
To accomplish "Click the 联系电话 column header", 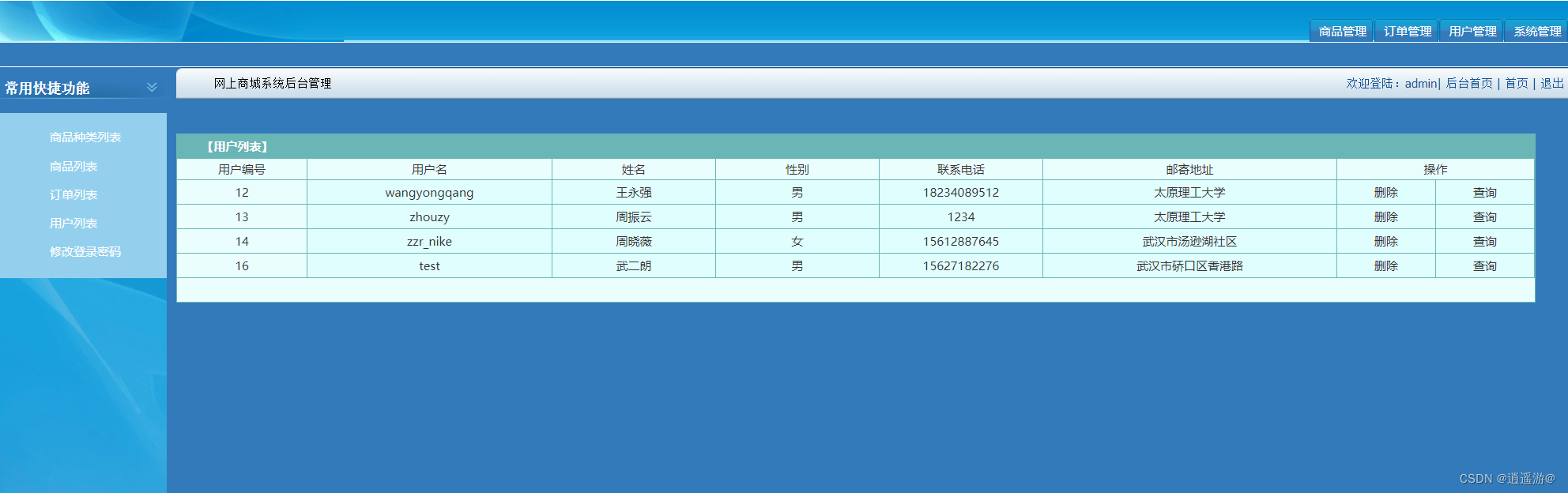I will pyautogui.click(x=961, y=170).
